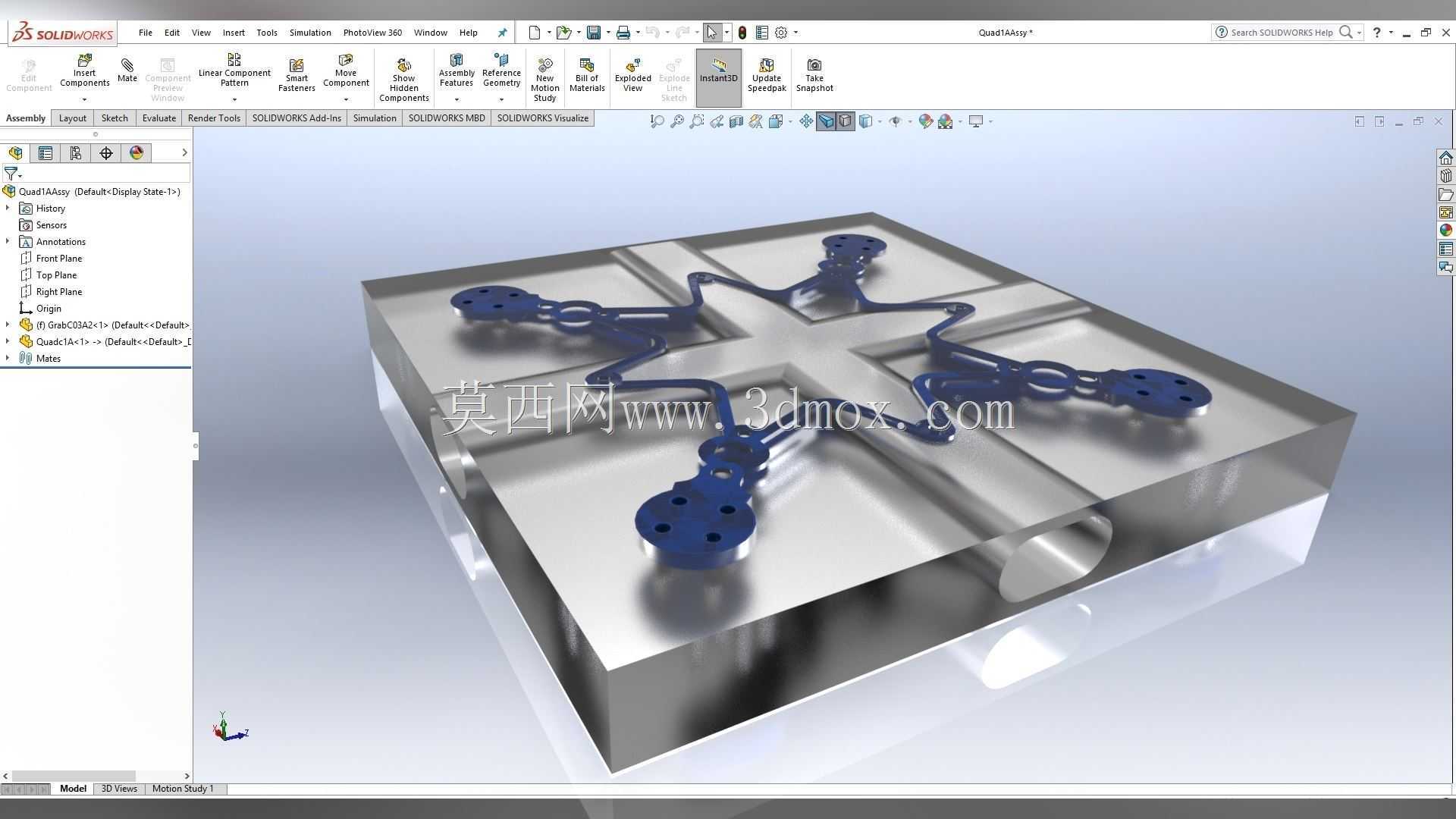
Task: Click the feature tree horizontal scrollbar
Action: [74, 776]
